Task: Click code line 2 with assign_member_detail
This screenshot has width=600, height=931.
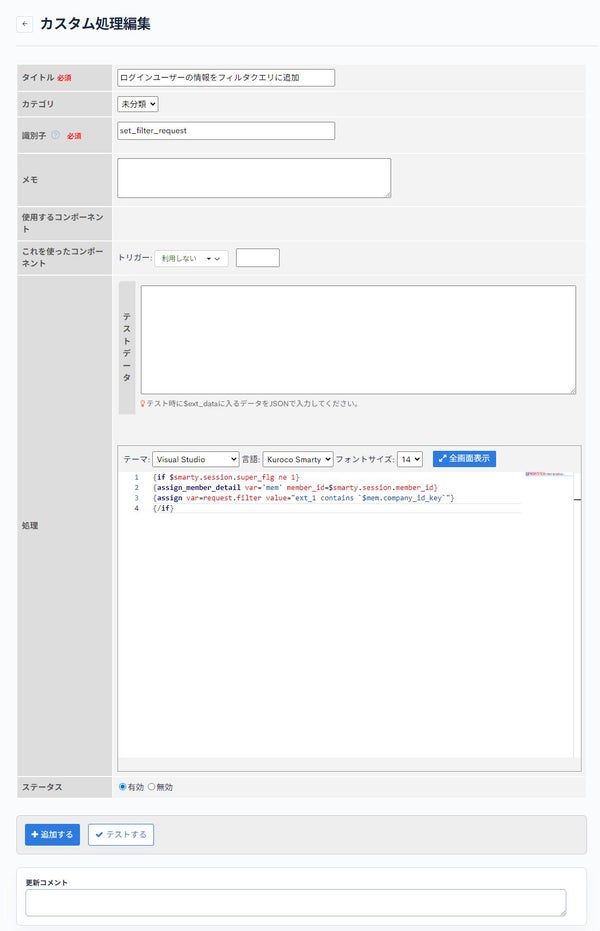Action: click(x=295, y=487)
